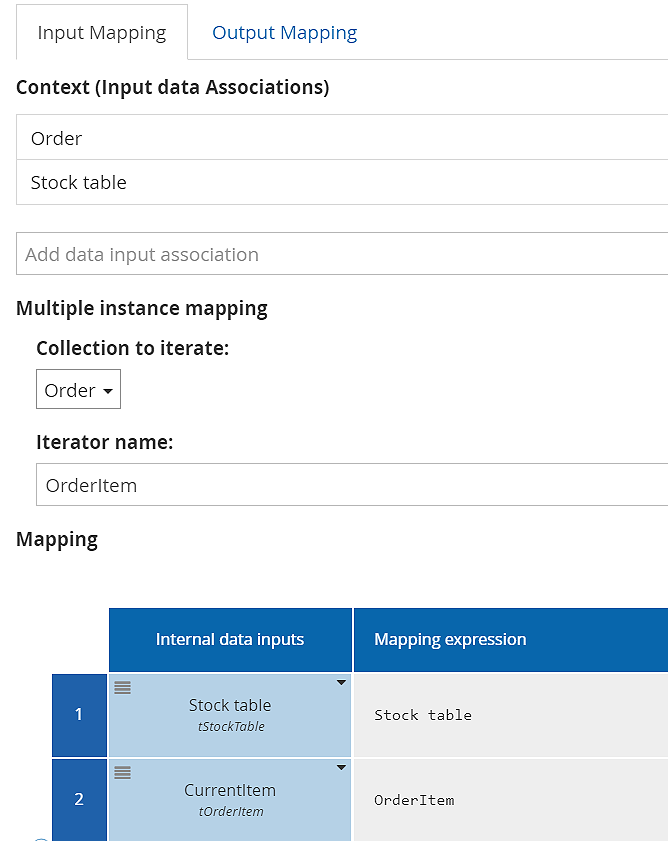Switch to the Input Mapping tab
This screenshot has width=668, height=841.
click(x=102, y=32)
